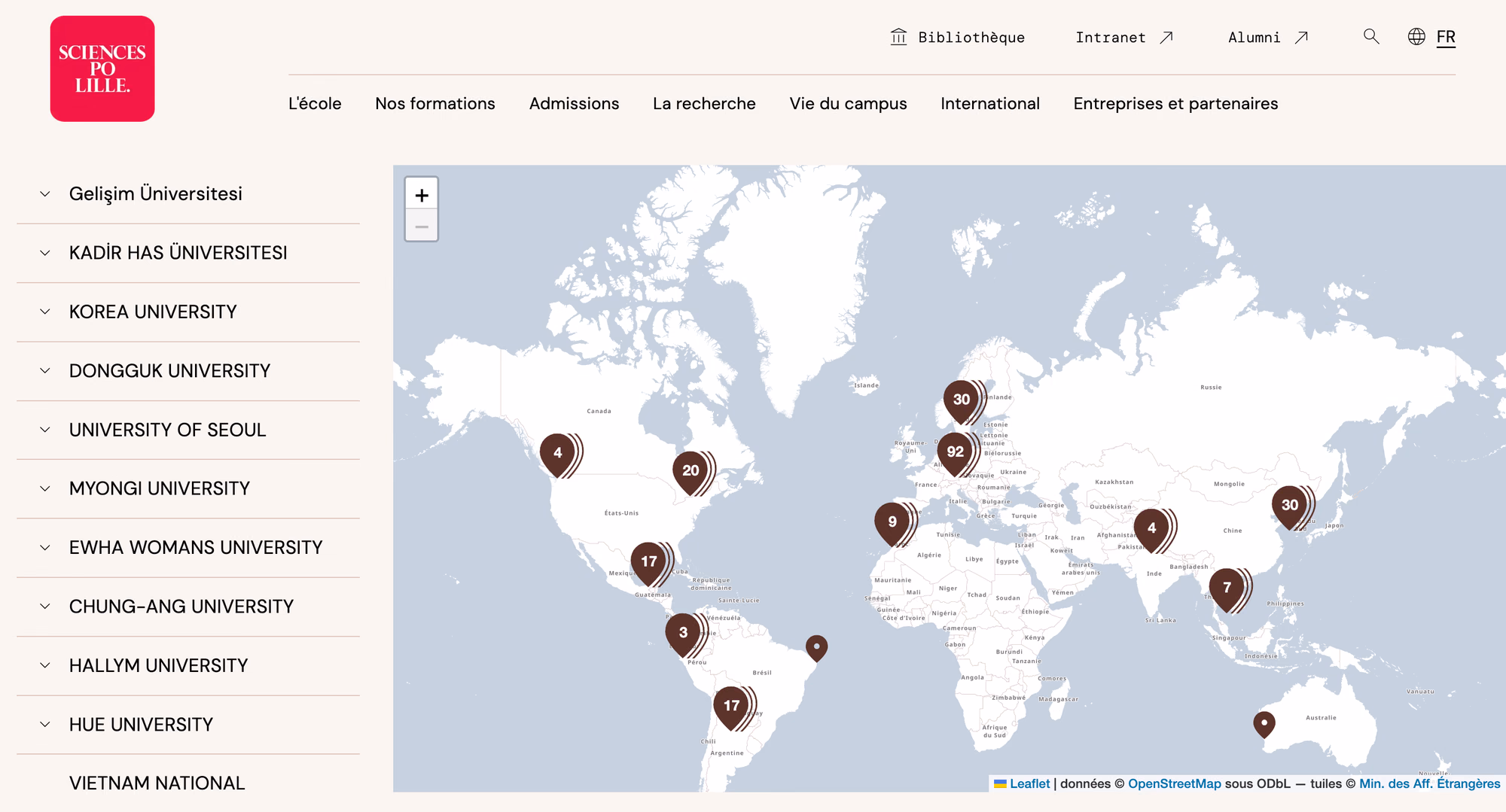Zoom in the map with plus button

coord(422,195)
